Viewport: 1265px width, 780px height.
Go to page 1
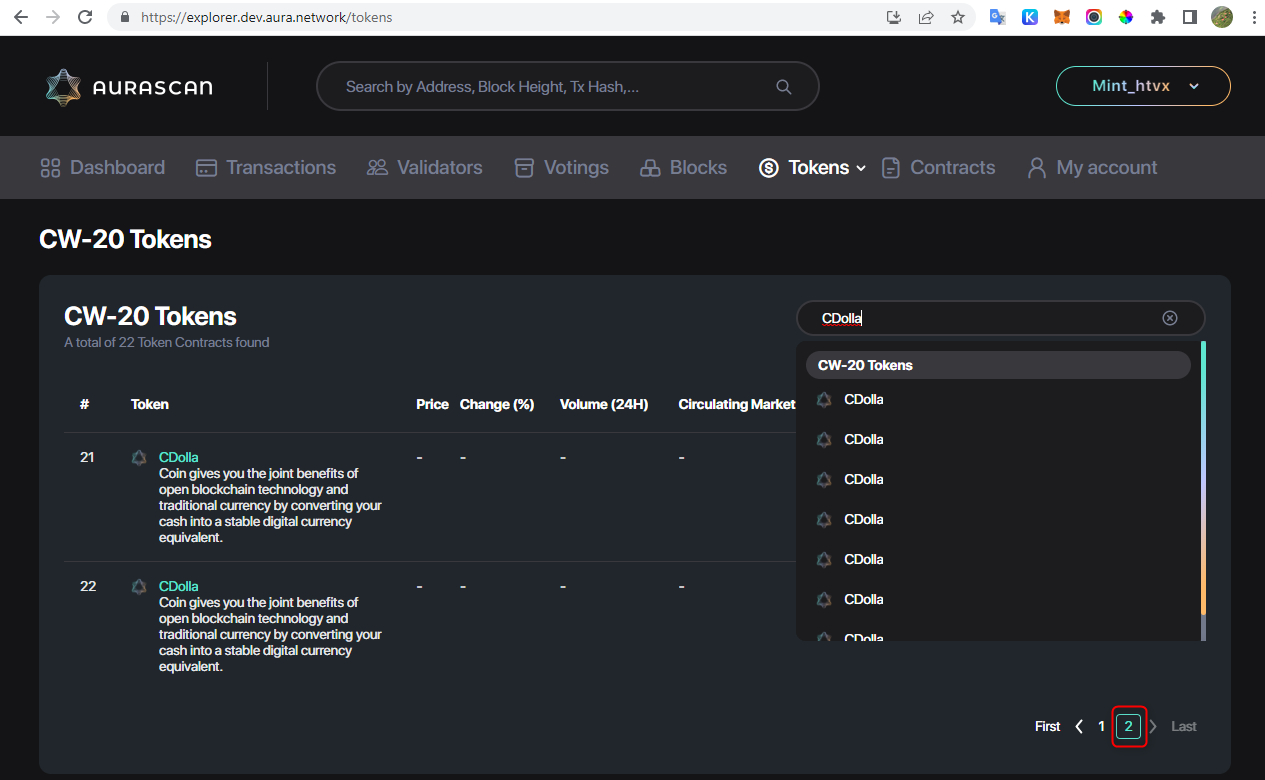click(1102, 727)
